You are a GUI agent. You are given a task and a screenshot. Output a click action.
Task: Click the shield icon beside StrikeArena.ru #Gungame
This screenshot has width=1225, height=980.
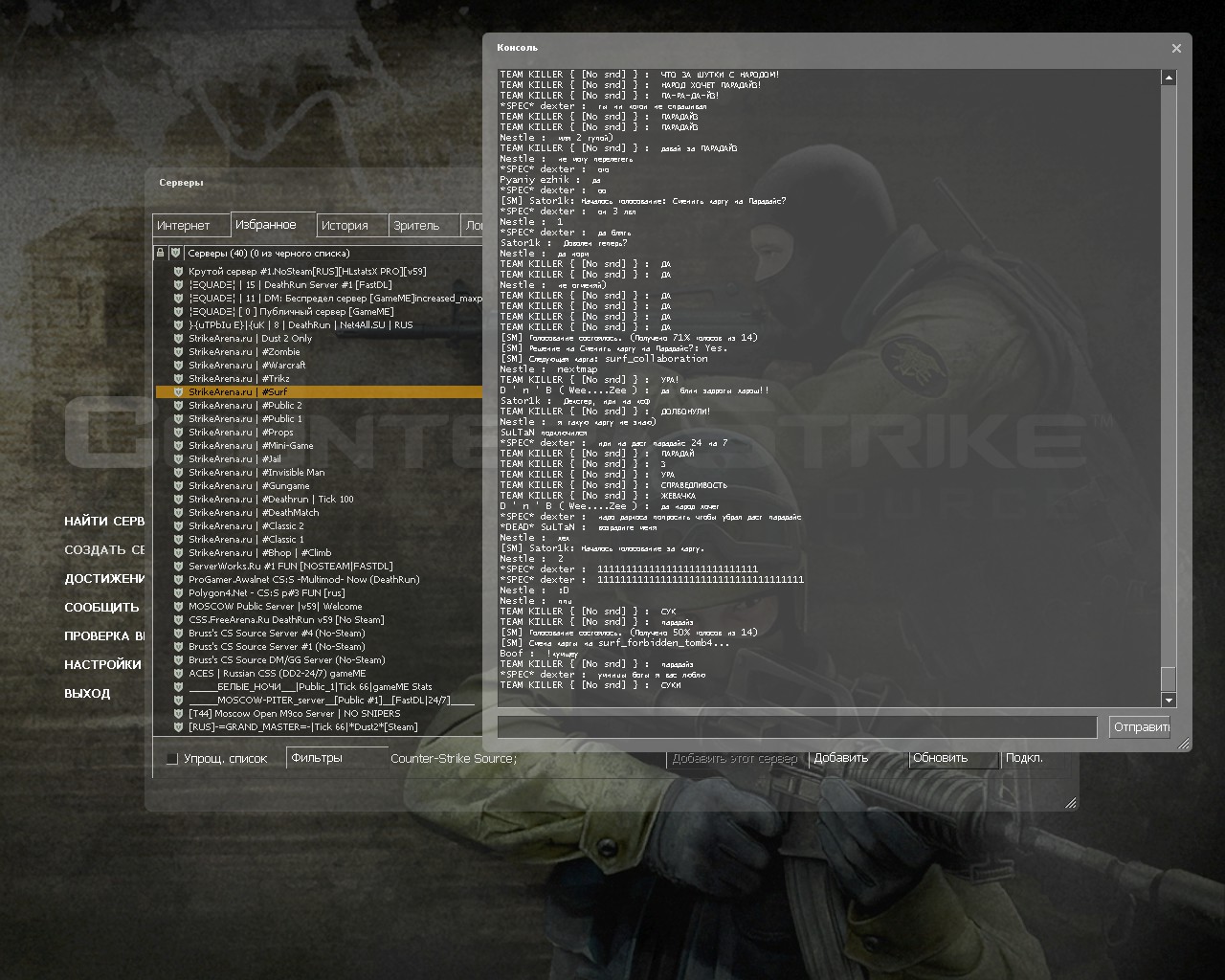pos(178,486)
